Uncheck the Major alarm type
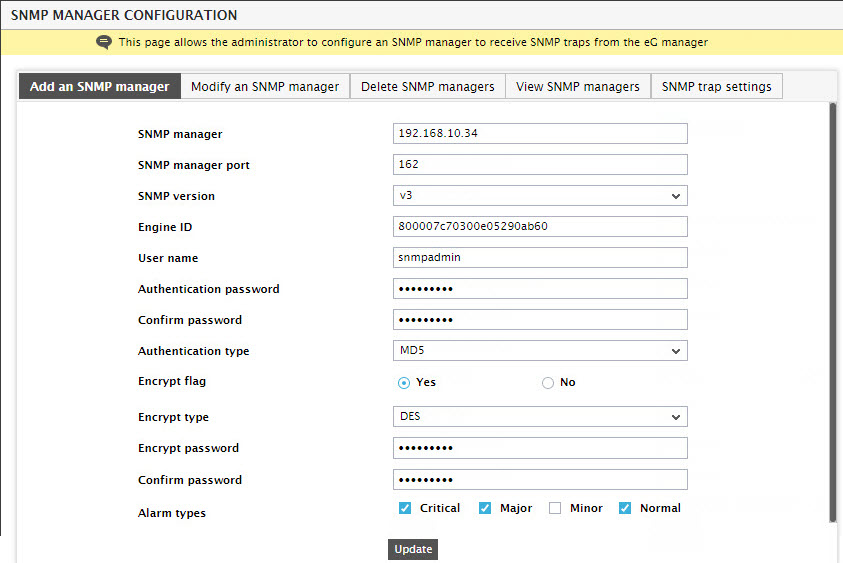843x563 pixels. (x=485, y=508)
